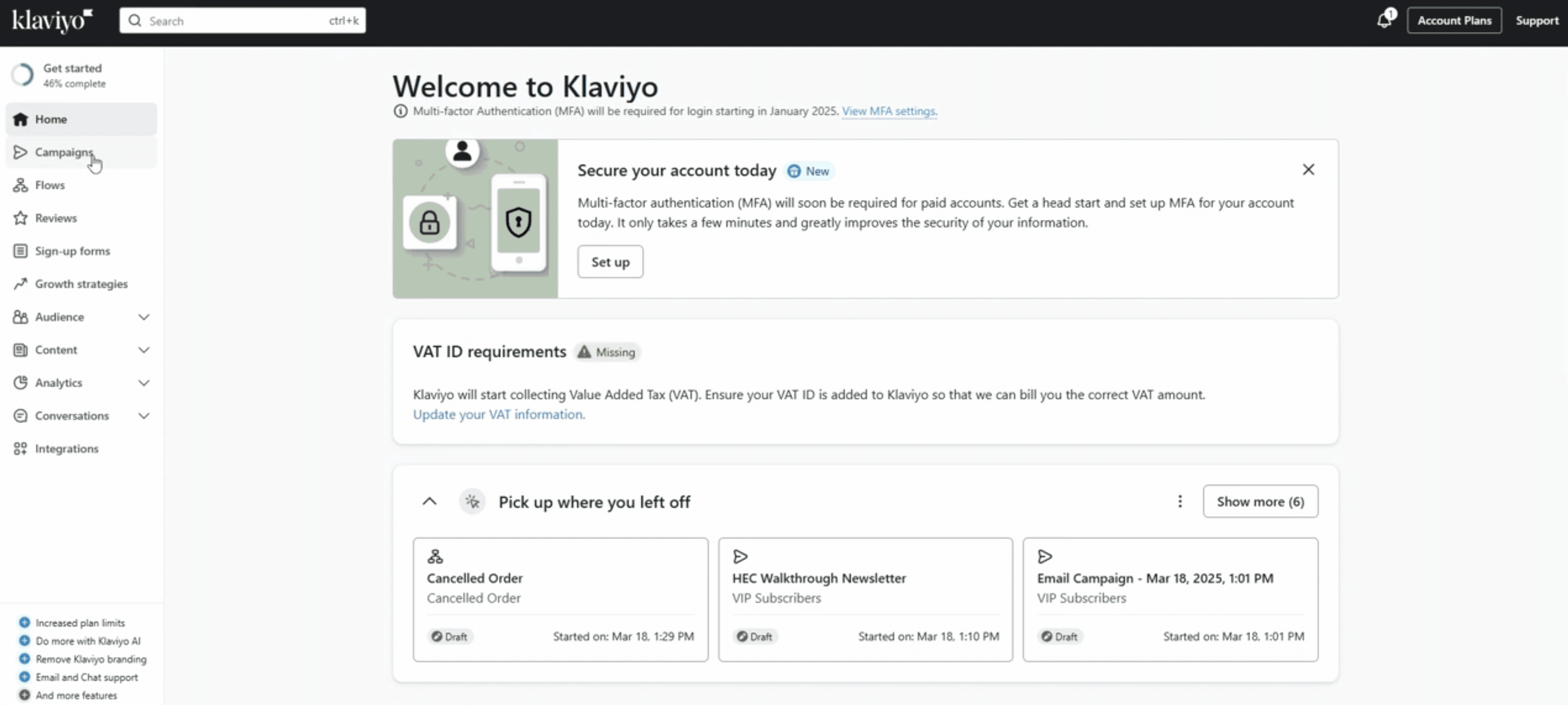Open Campaigns from the sidebar

pyautogui.click(x=82, y=152)
